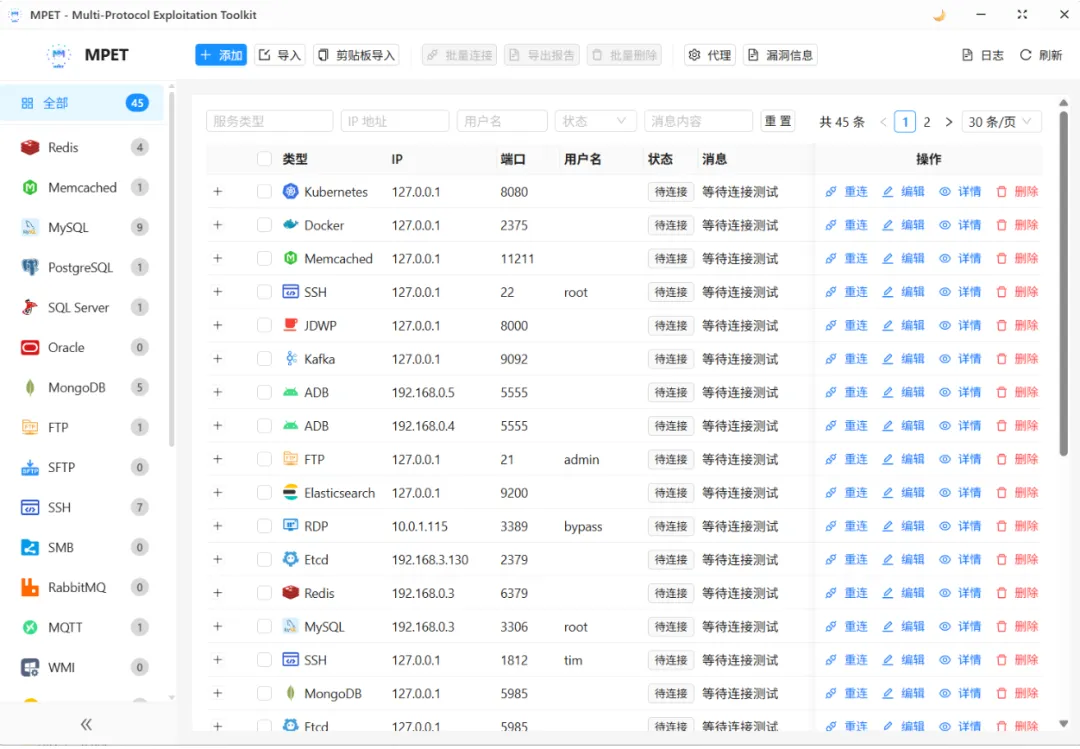Click Etcd icon in 192.168.3.130 row
The image size is (1080, 749).
click(x=291, y=560)
